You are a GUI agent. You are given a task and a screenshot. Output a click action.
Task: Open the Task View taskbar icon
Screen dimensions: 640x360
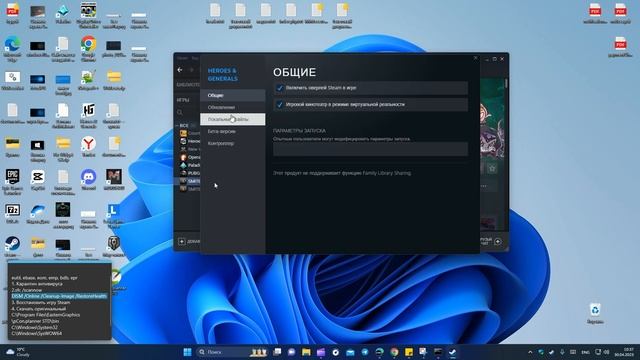click(x=277, y=352)
